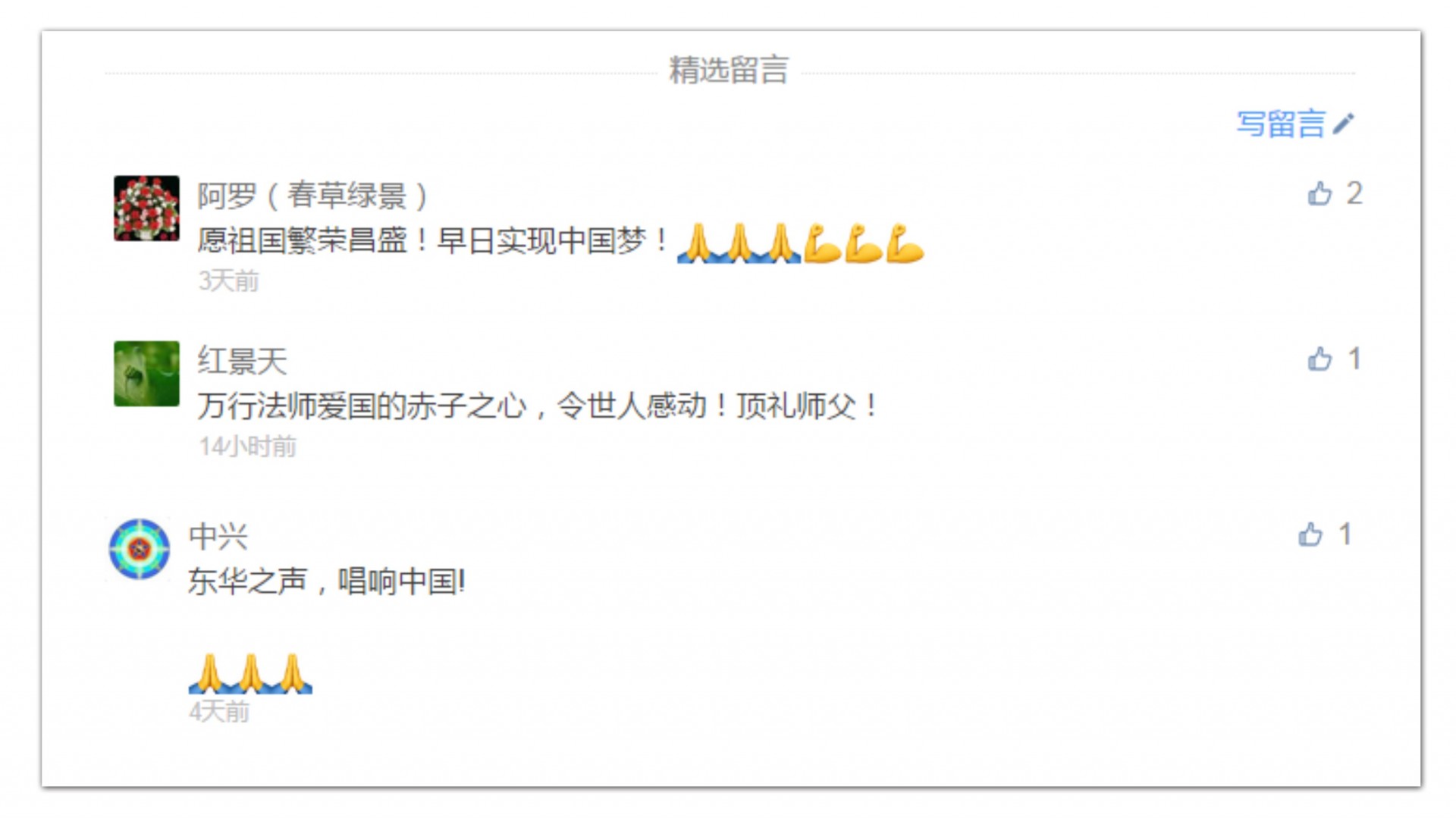Image resolution: width=1456 pixels, height=818 pixels.
Task: Click the 写留言 link
Action: [x=1280, y=124]
